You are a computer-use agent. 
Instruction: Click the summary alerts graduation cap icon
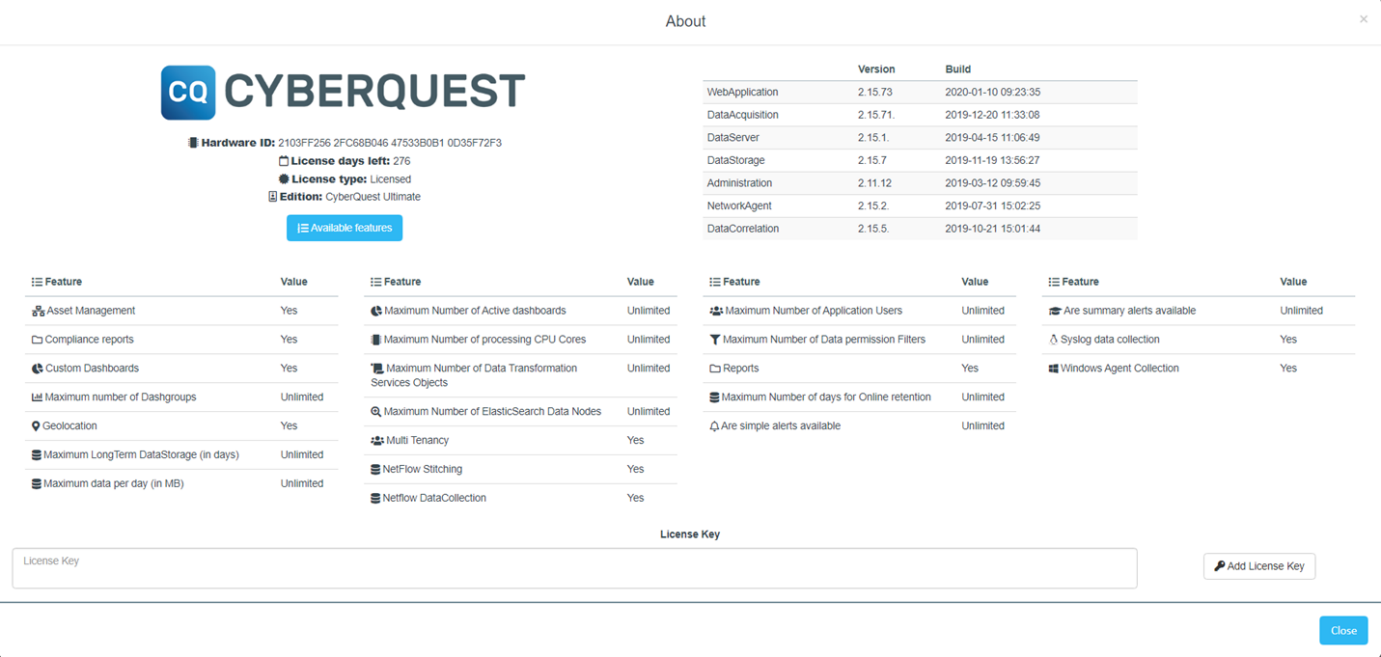[1055, 311]
